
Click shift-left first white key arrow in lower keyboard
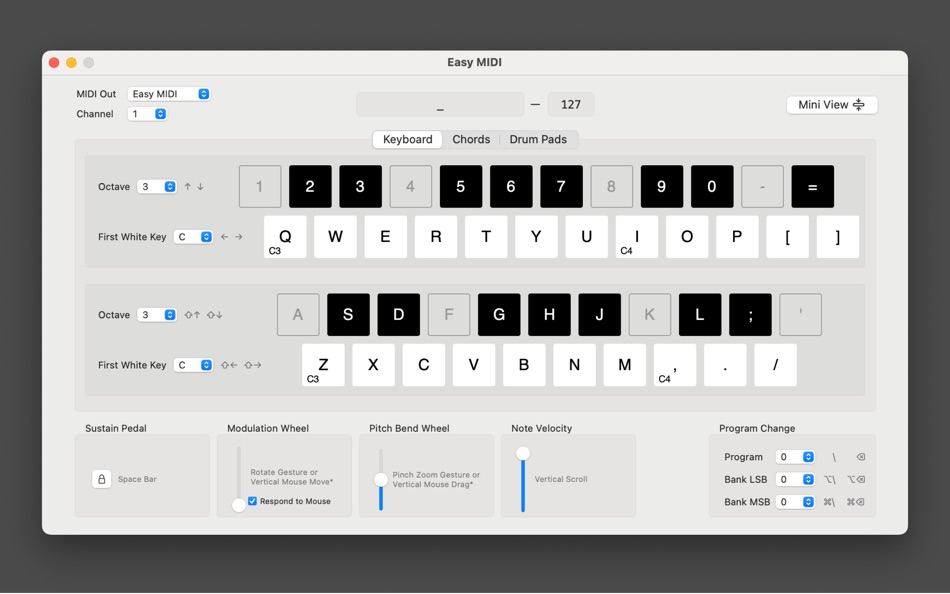coord(229,365)
